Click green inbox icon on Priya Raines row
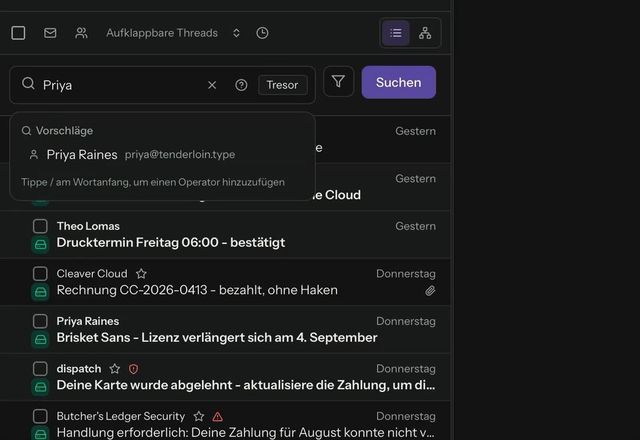 (x=40, y=340)
